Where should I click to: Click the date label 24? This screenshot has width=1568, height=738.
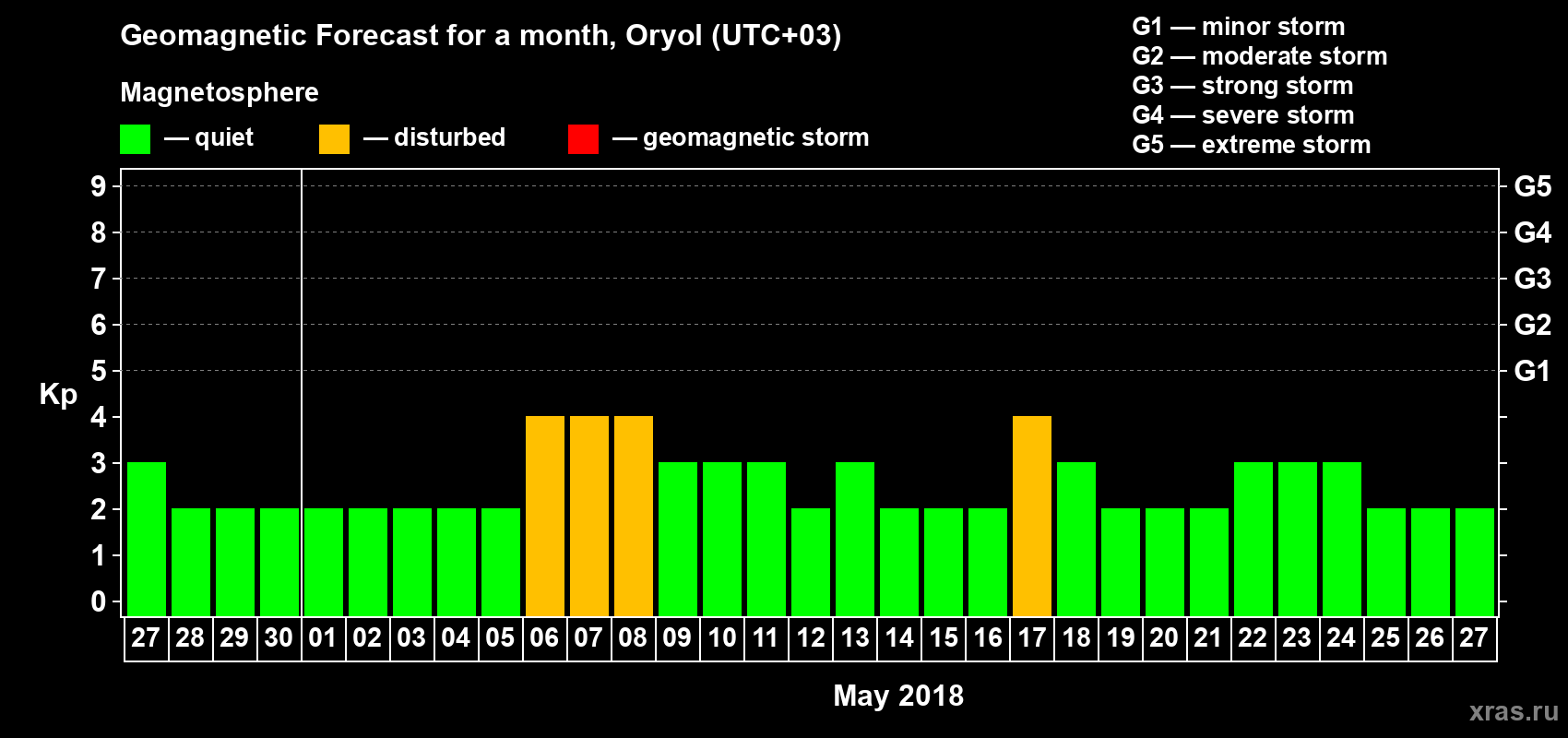click(x=1341, y=638)
